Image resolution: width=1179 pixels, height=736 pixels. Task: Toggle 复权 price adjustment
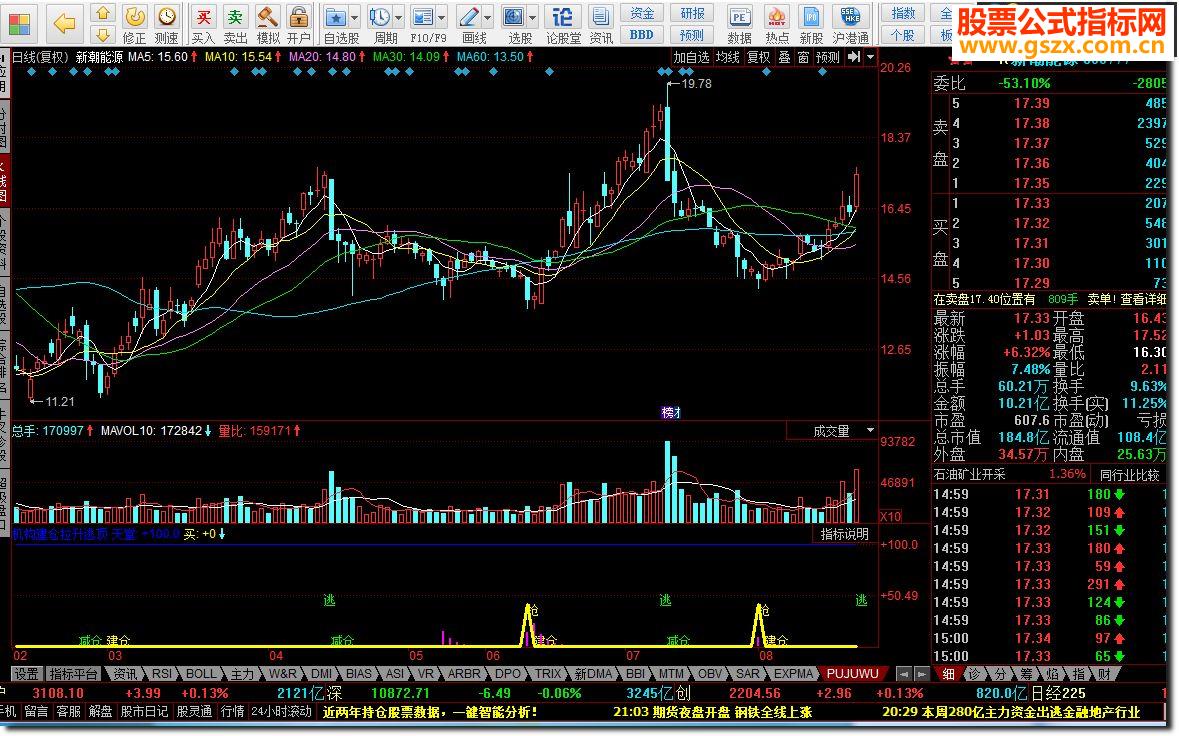758,57
